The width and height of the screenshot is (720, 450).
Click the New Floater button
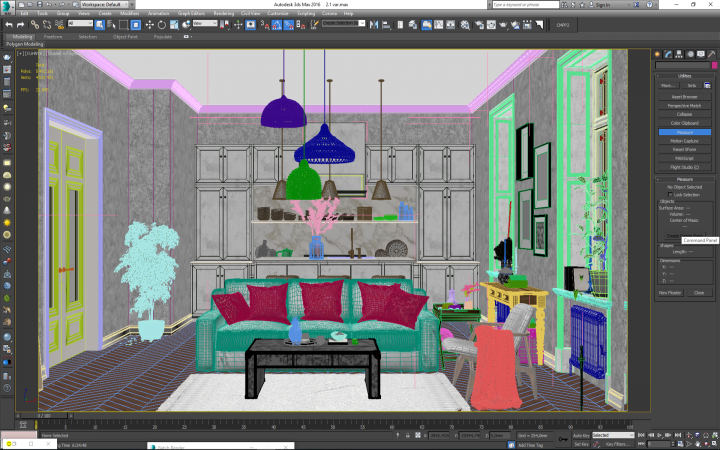click(670, 292)
